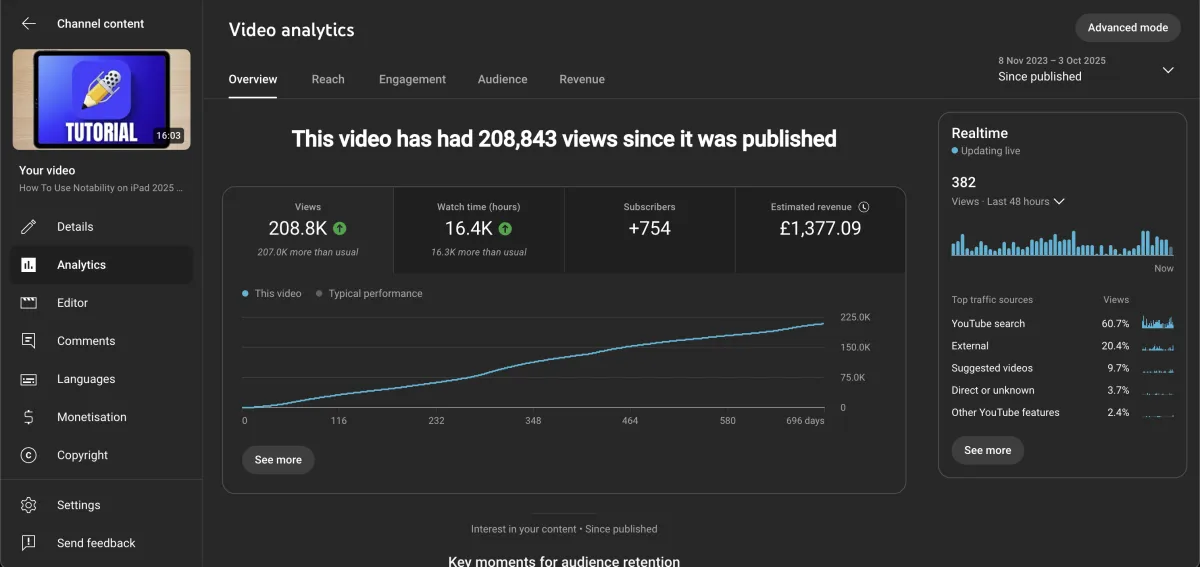Select the Analytics bar-chart icon
This screenshot has width=1200, height=567.
(29, 265)
